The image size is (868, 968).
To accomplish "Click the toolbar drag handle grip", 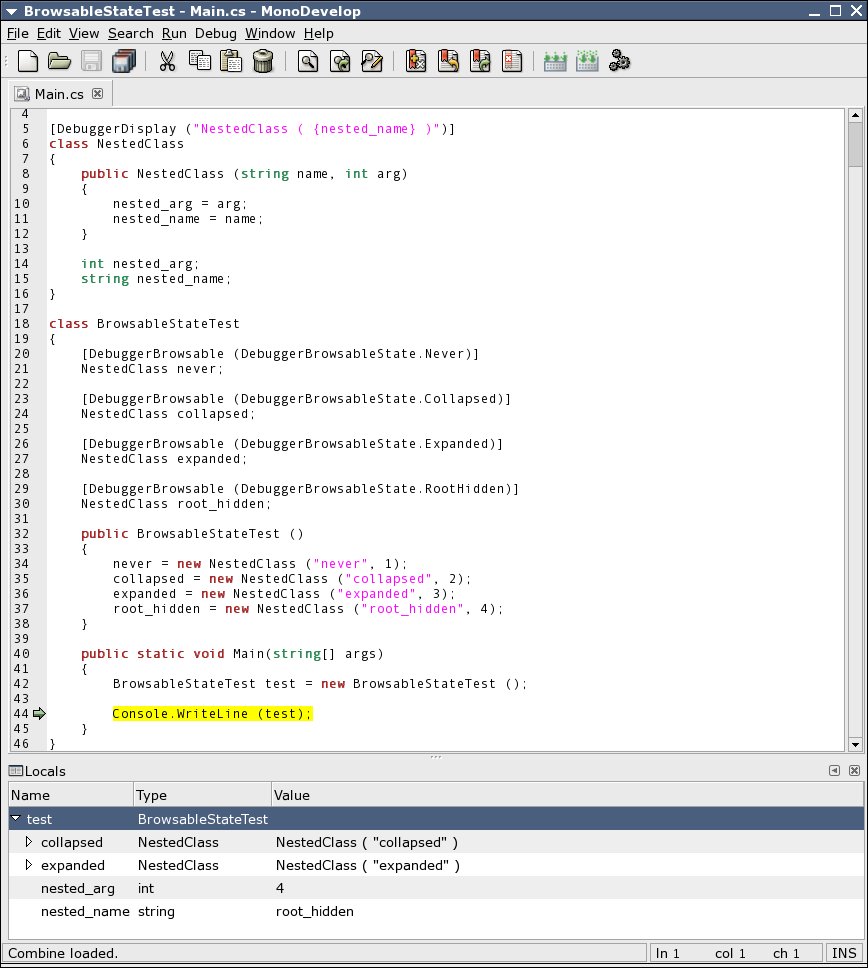I will [x=6, y=61].
